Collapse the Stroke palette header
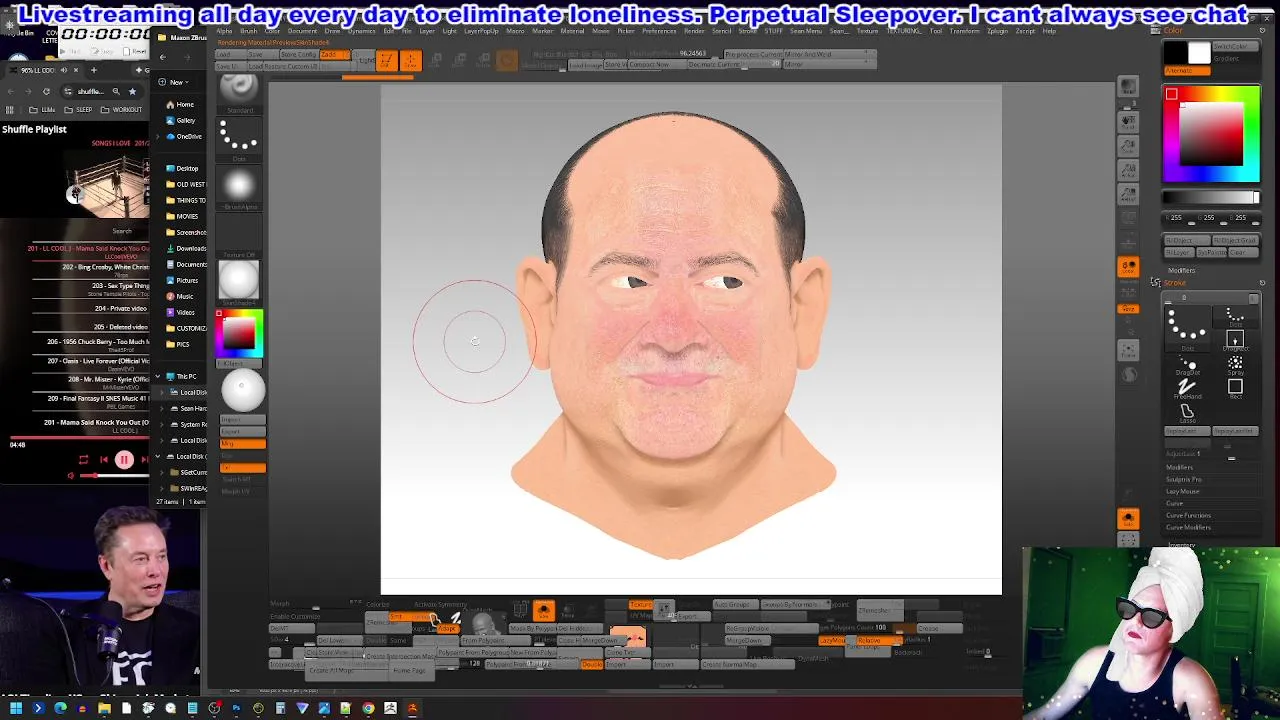1280x720 pixels. [x=1175, y=282]
